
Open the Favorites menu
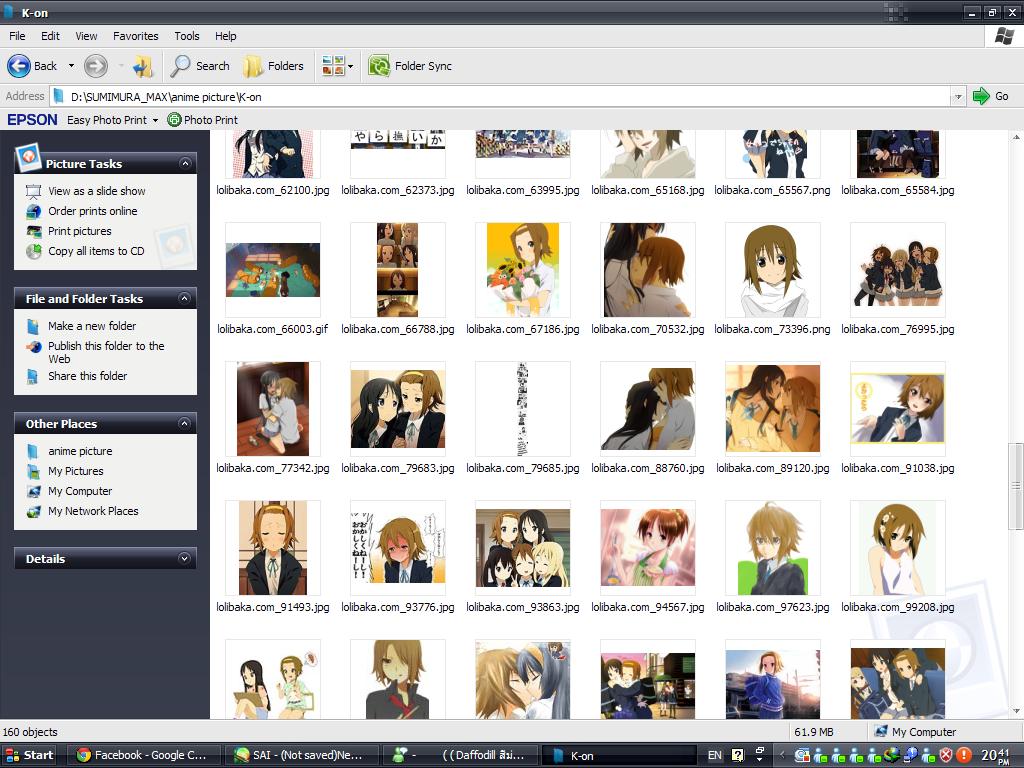136,36
